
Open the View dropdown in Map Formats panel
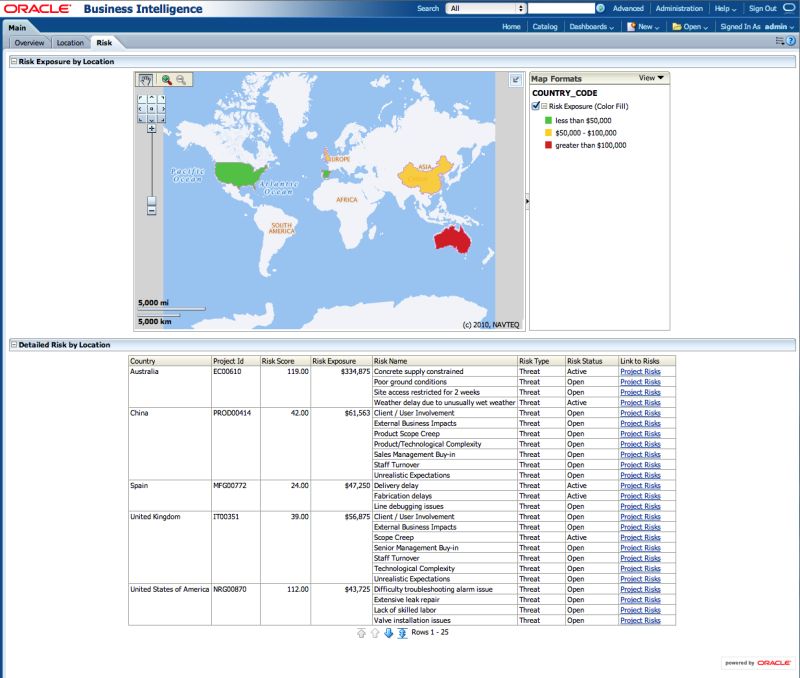point(651,77)
